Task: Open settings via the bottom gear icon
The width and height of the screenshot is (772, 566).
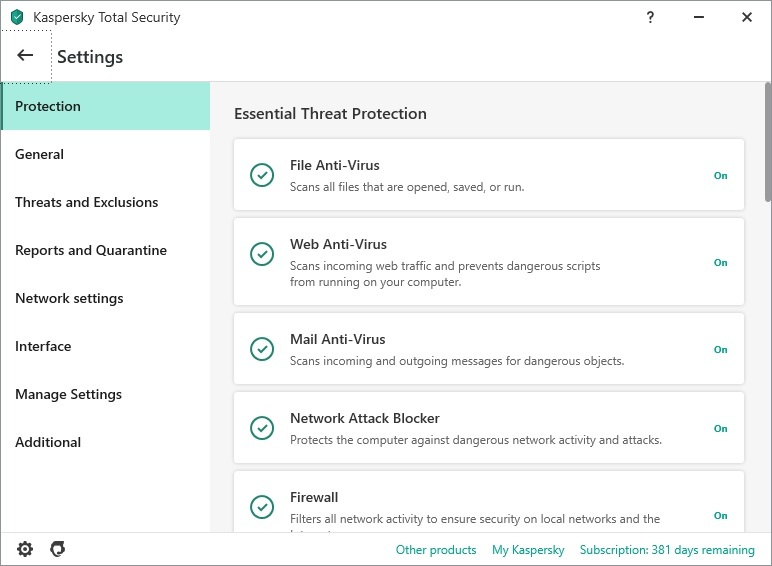Action: 25,549
